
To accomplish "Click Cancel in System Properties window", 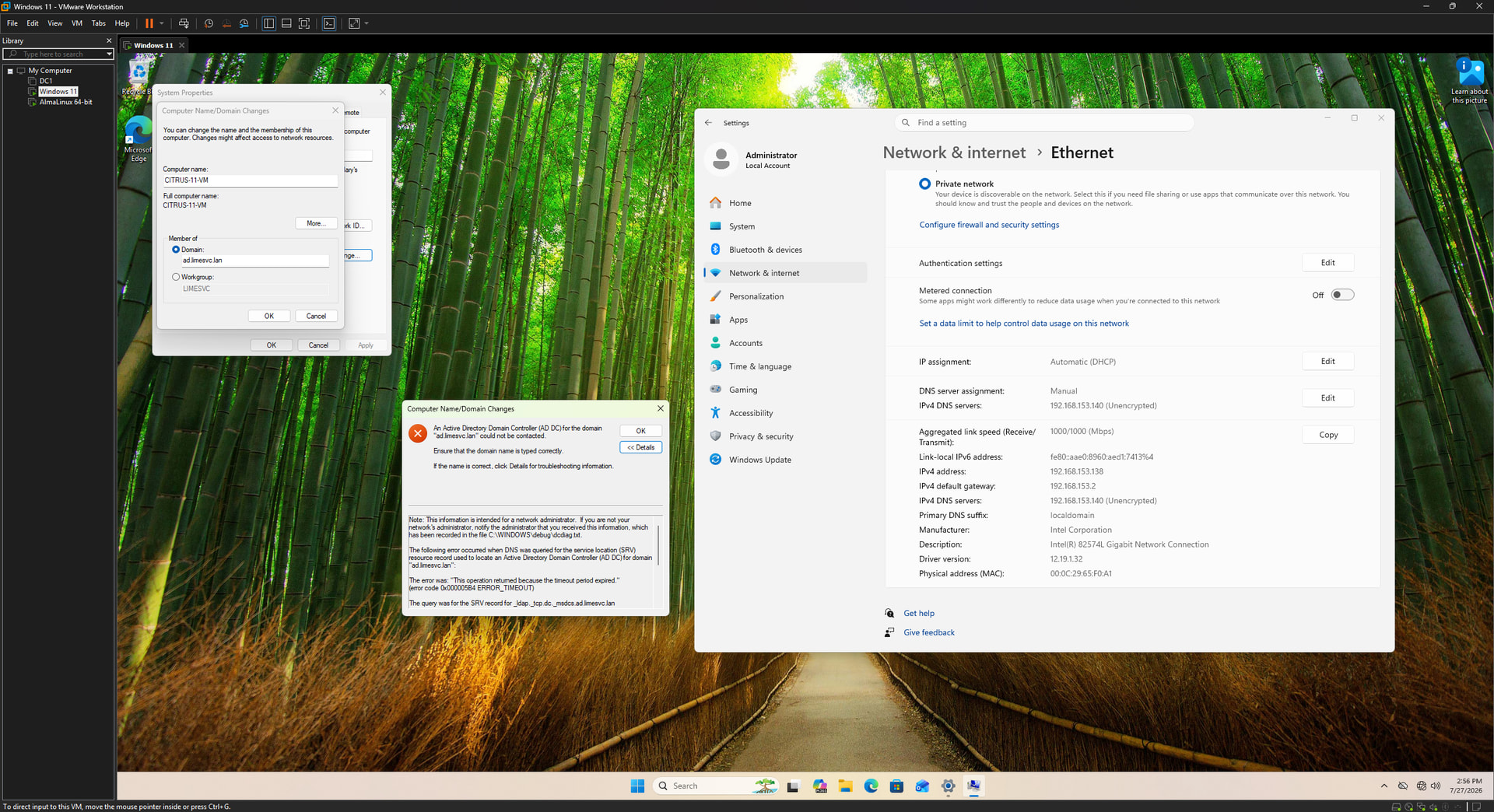I will (318, 345).
